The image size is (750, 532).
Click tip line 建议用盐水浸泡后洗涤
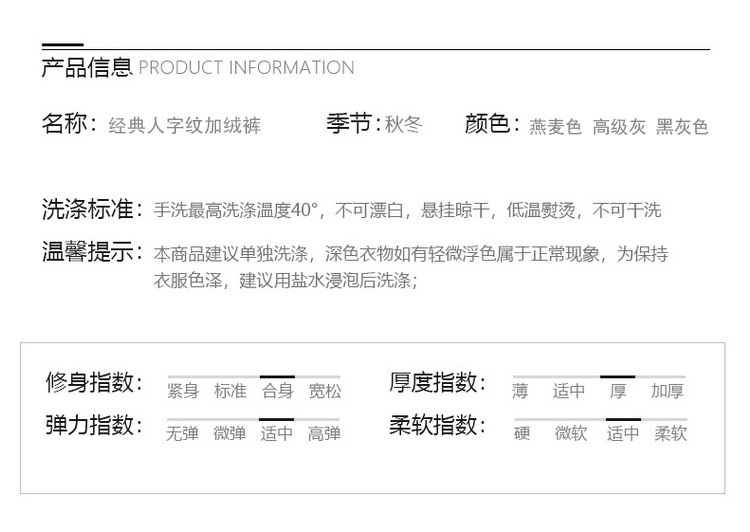tap(325, 280)
